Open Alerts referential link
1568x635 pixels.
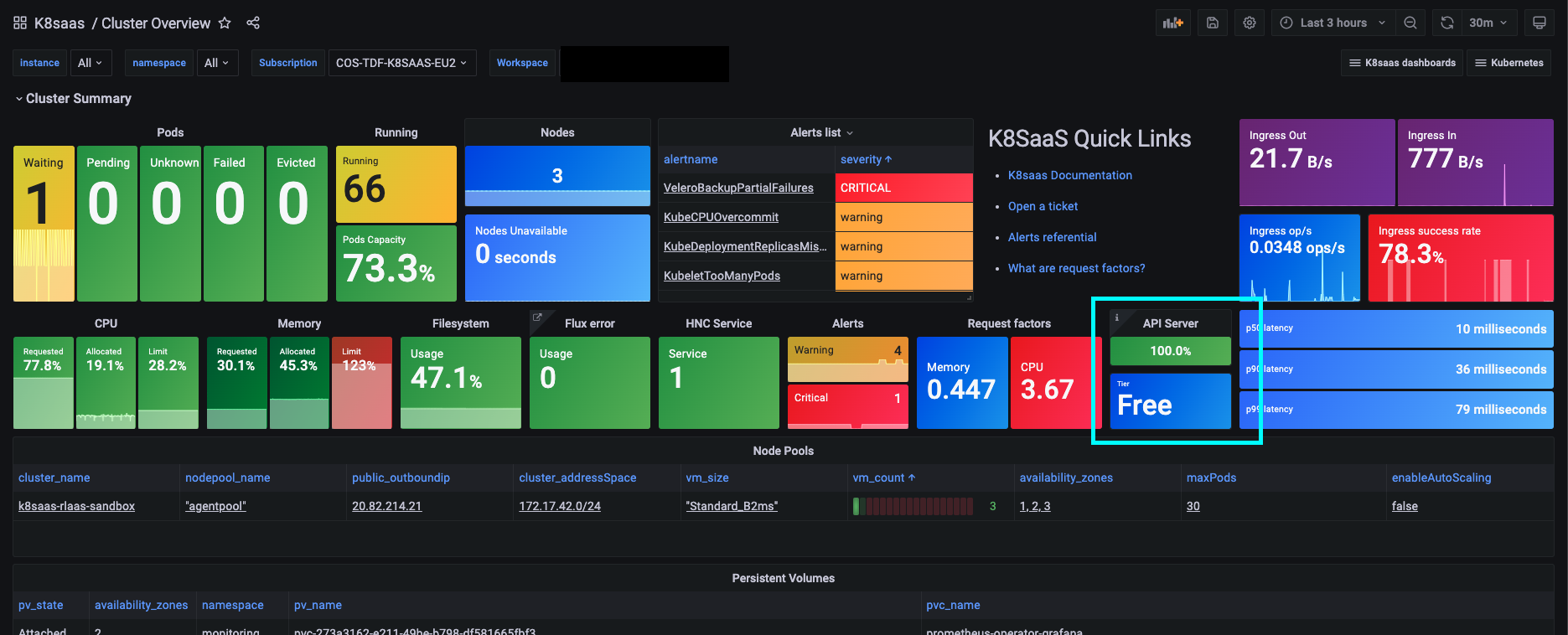1052,237
